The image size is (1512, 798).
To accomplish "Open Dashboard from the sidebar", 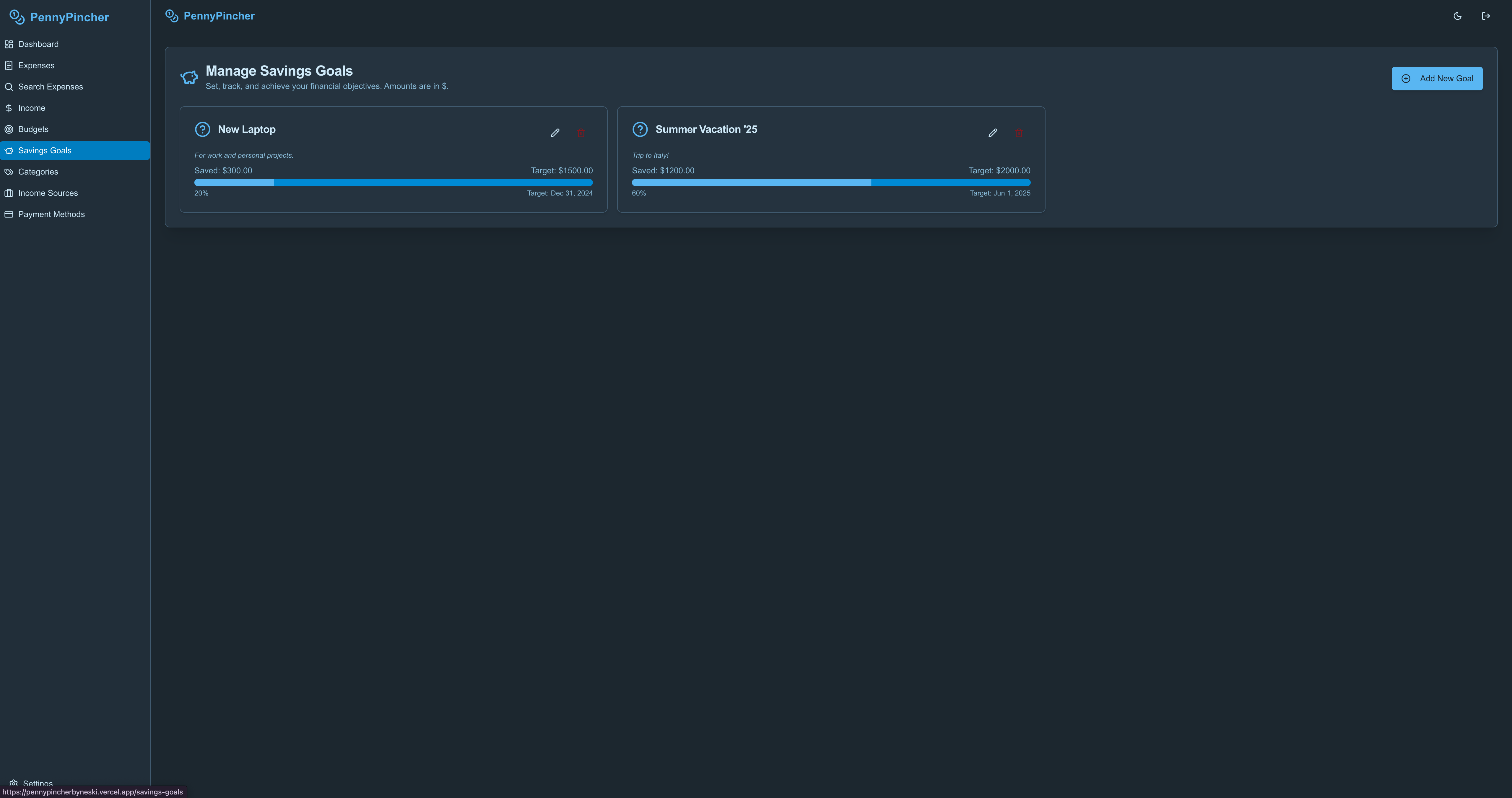I will pyautogui.click(x=75, y=44).
